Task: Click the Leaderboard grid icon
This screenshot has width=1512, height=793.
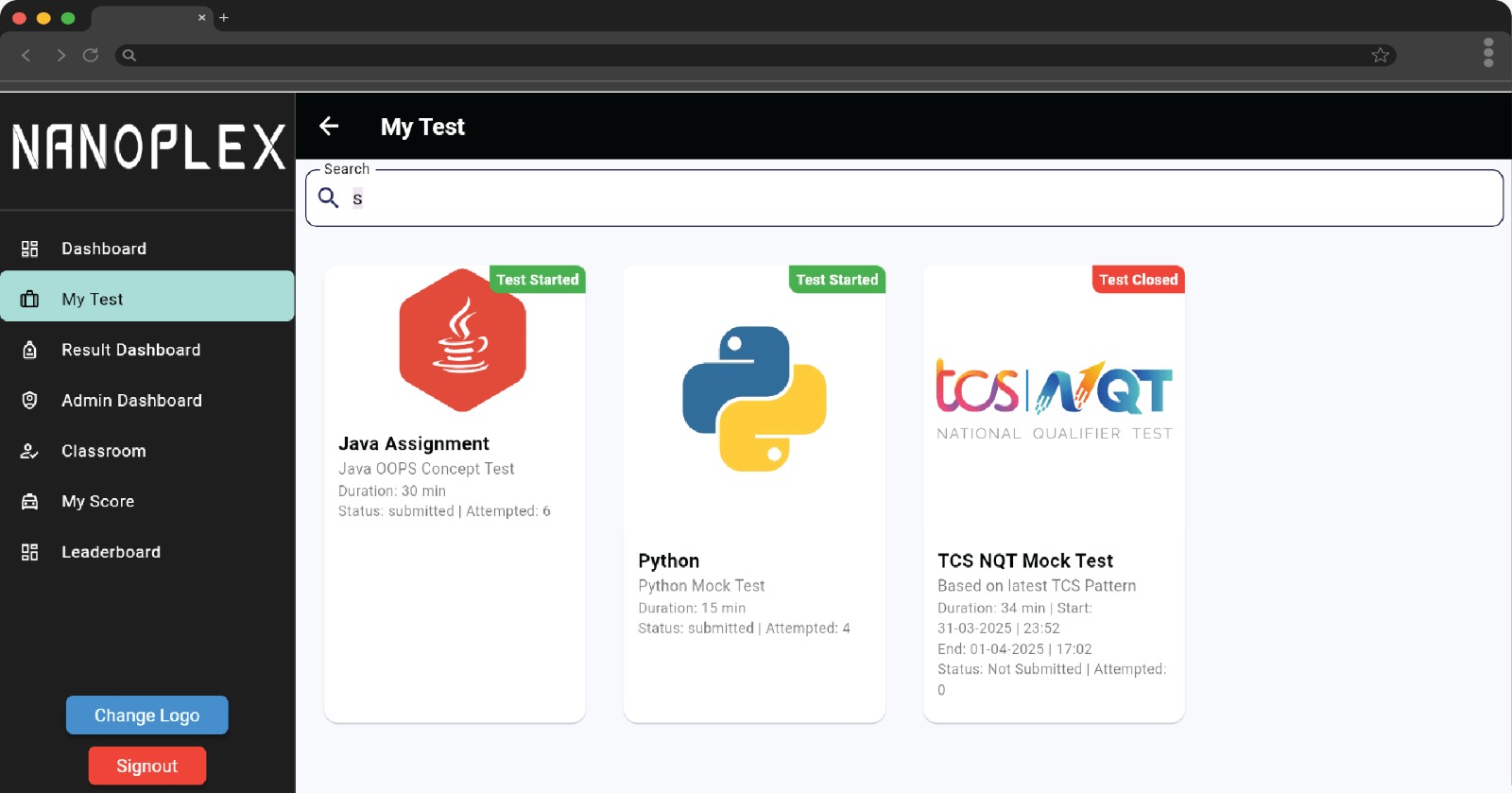Action: (x=29, y=552)
